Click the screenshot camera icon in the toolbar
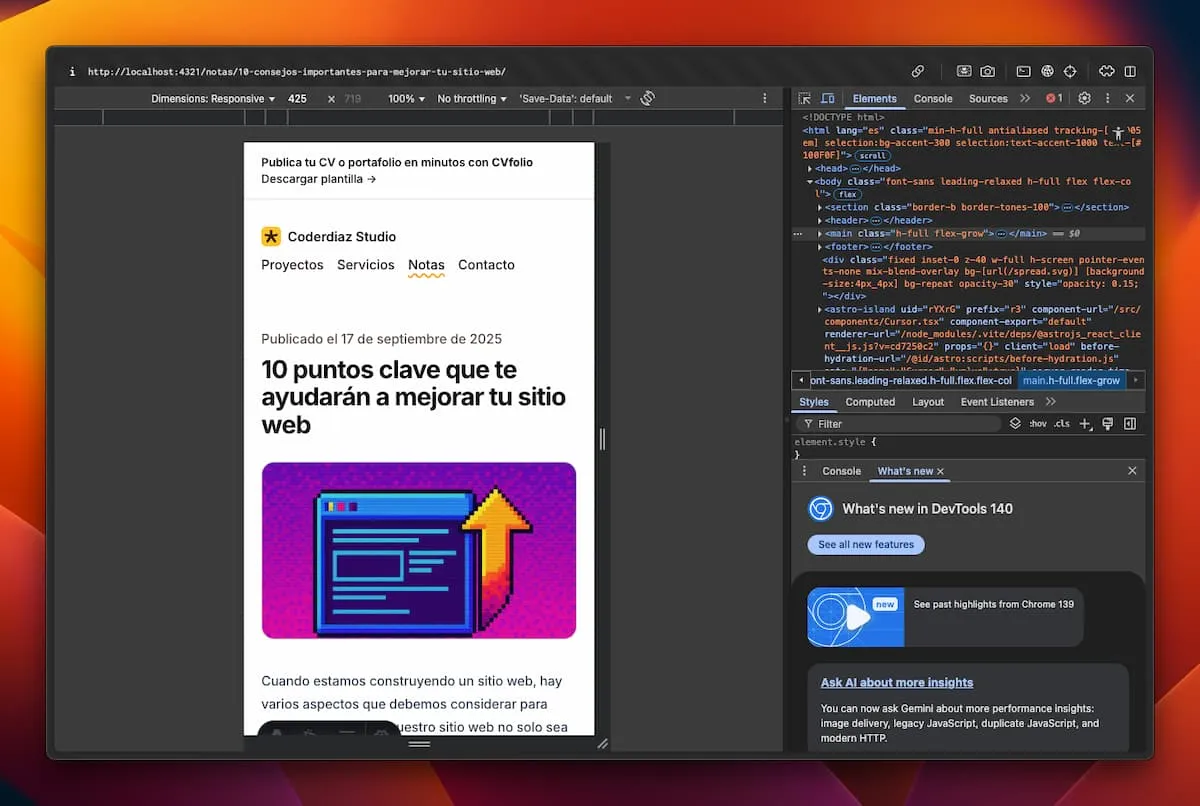Viewport: 1200px width, 806px height. [x=987, y=71]
